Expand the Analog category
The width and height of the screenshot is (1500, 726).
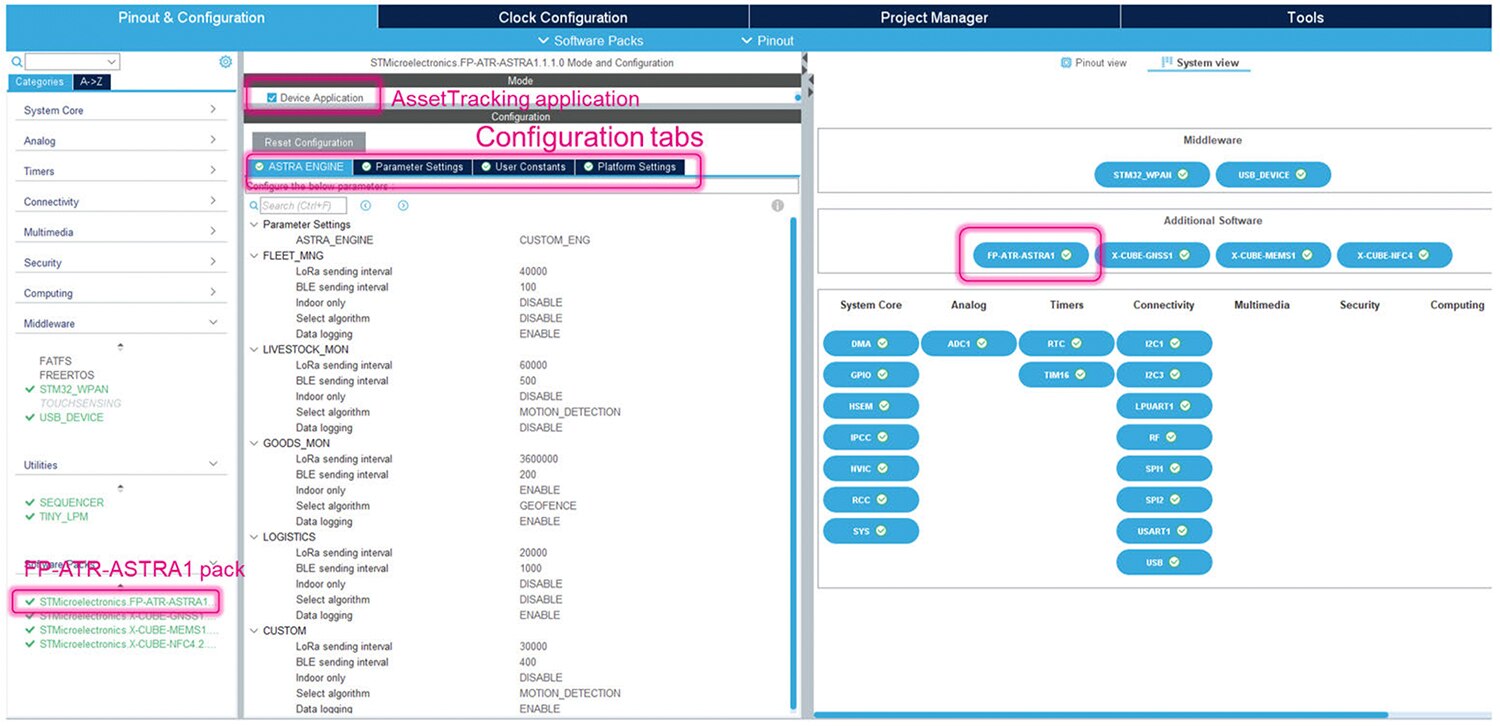(x=120, y=141)
